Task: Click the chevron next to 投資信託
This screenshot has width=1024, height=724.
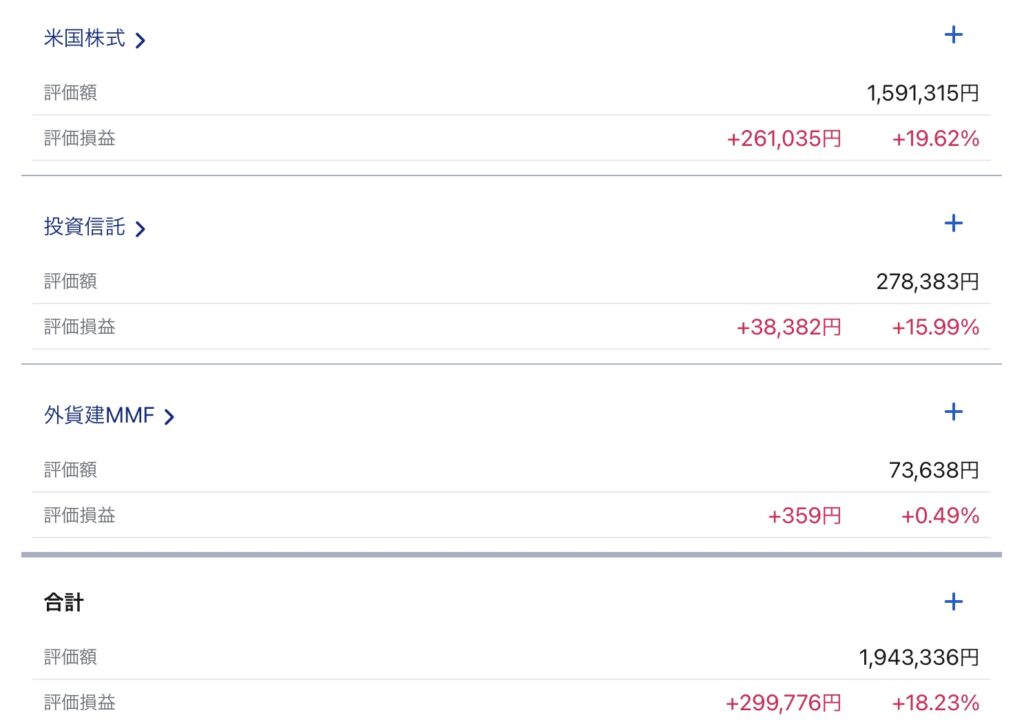Action: pos(140,229)
